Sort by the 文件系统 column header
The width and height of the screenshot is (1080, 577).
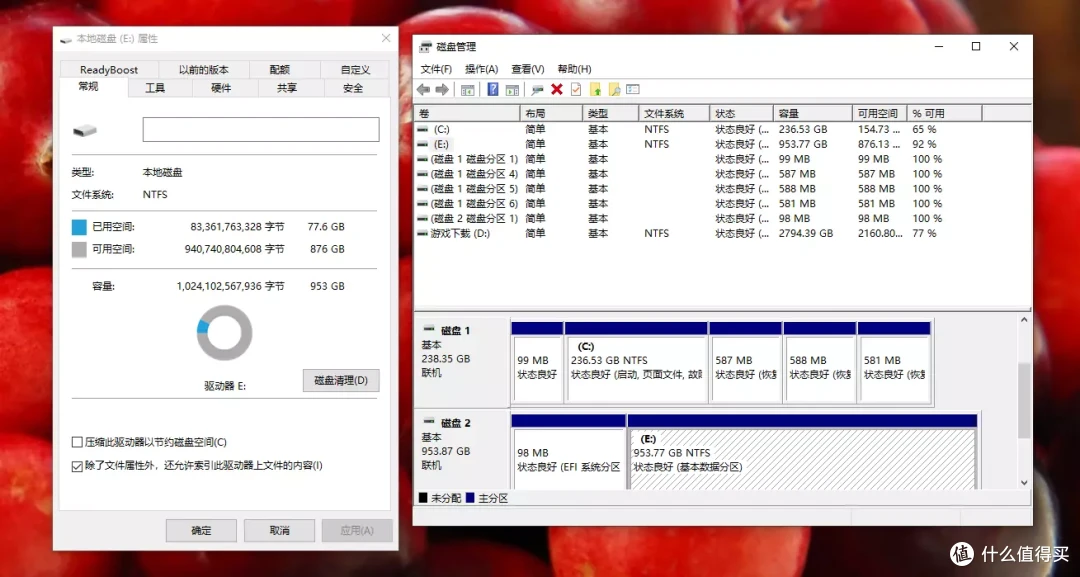674,114
